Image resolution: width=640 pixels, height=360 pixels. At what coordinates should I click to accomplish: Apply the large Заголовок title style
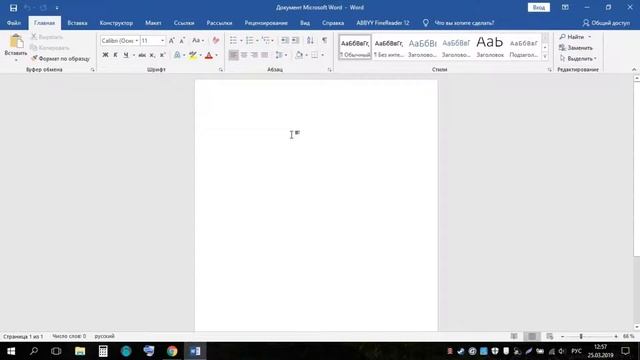coord(490,47)
